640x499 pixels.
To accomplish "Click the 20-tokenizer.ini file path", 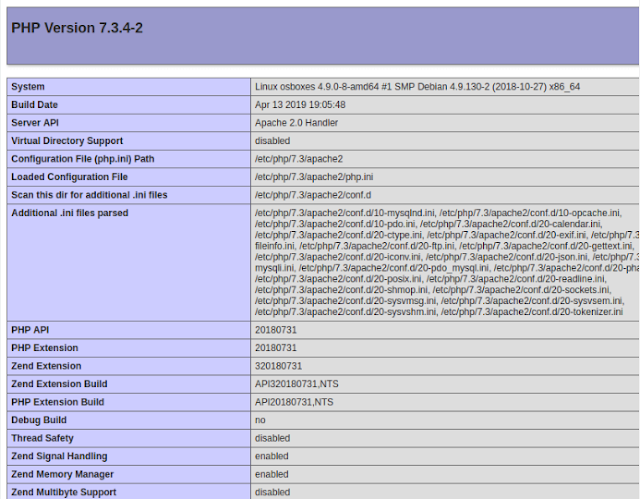I will click(x=531, y=312).
